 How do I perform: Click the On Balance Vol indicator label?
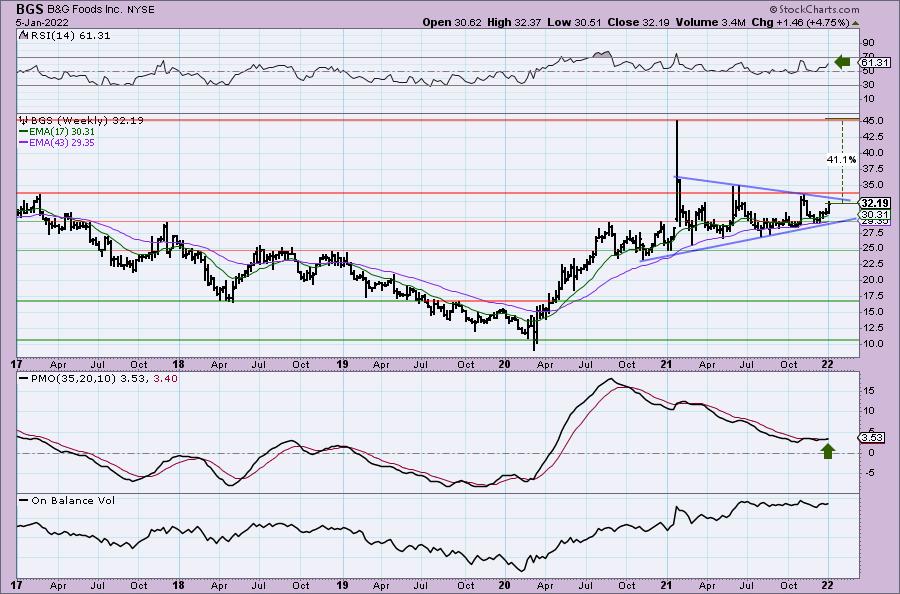73,501
